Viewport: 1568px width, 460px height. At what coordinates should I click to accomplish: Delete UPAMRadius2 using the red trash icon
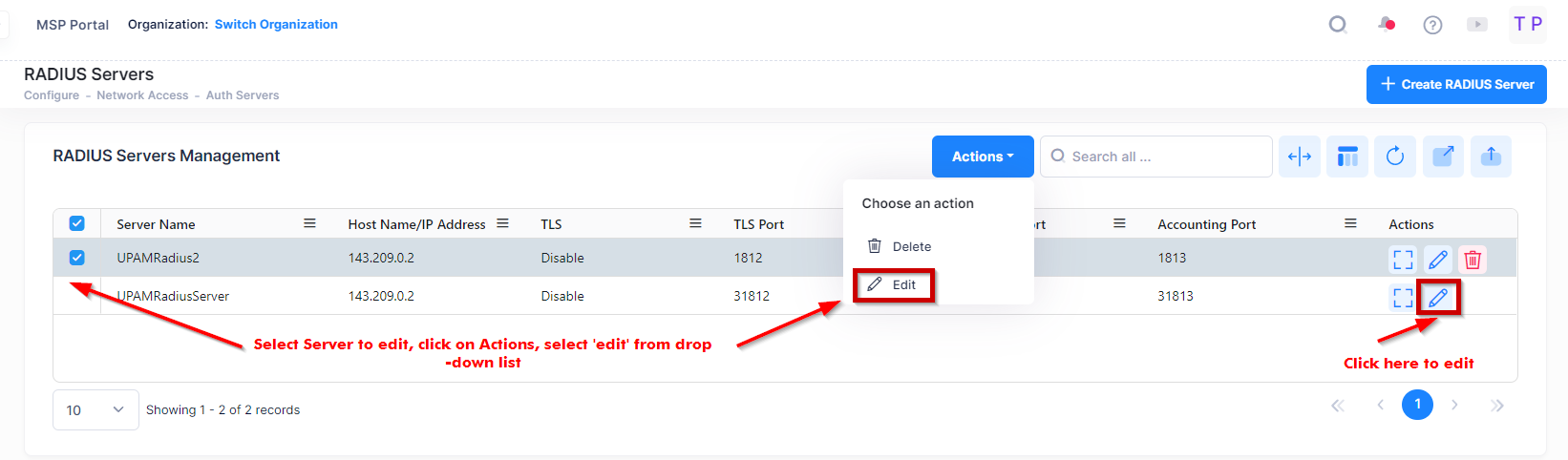[1473, 260]
